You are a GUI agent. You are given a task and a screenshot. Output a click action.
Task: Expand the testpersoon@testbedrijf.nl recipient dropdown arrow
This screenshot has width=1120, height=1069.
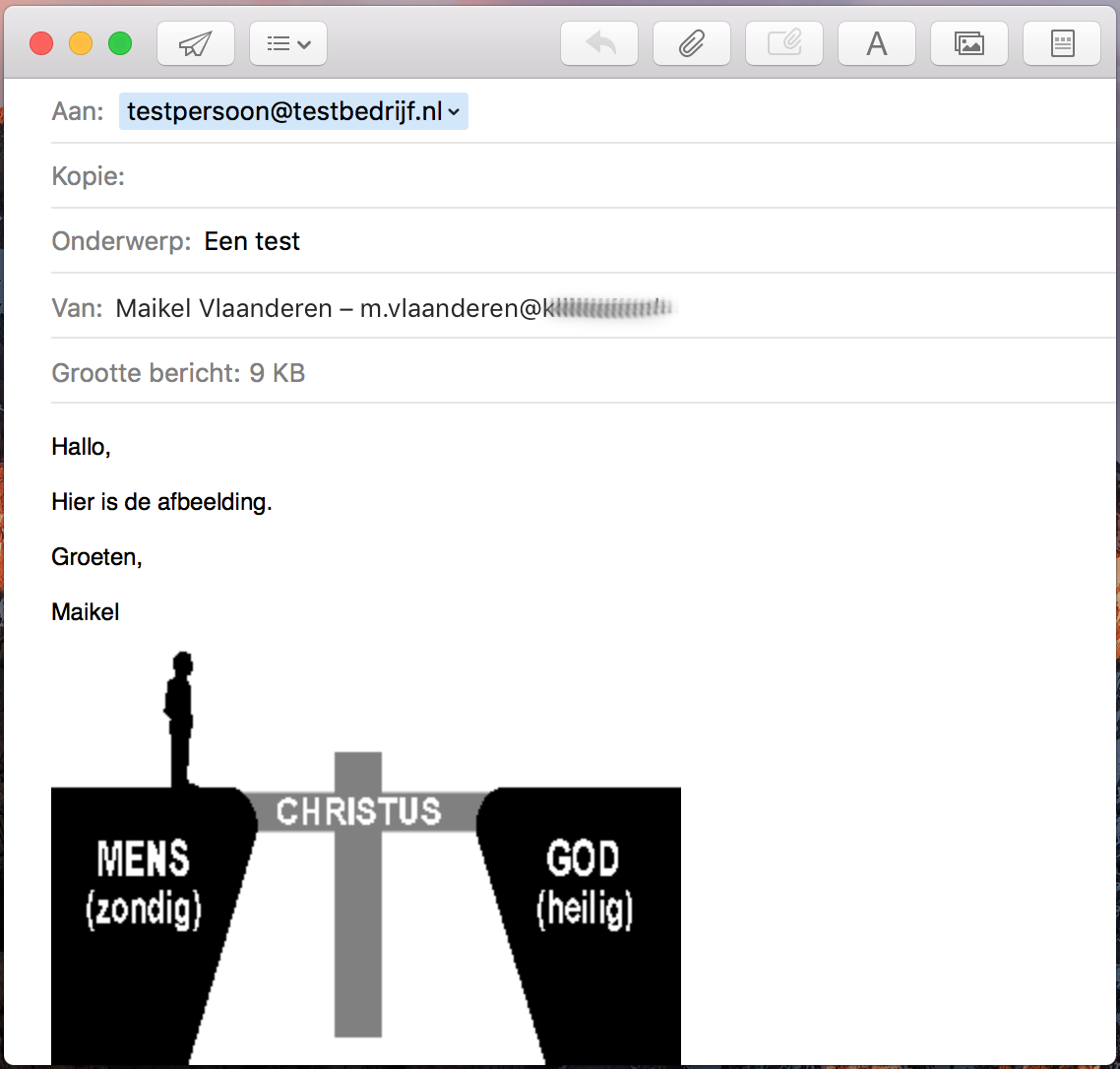(454, 111)
